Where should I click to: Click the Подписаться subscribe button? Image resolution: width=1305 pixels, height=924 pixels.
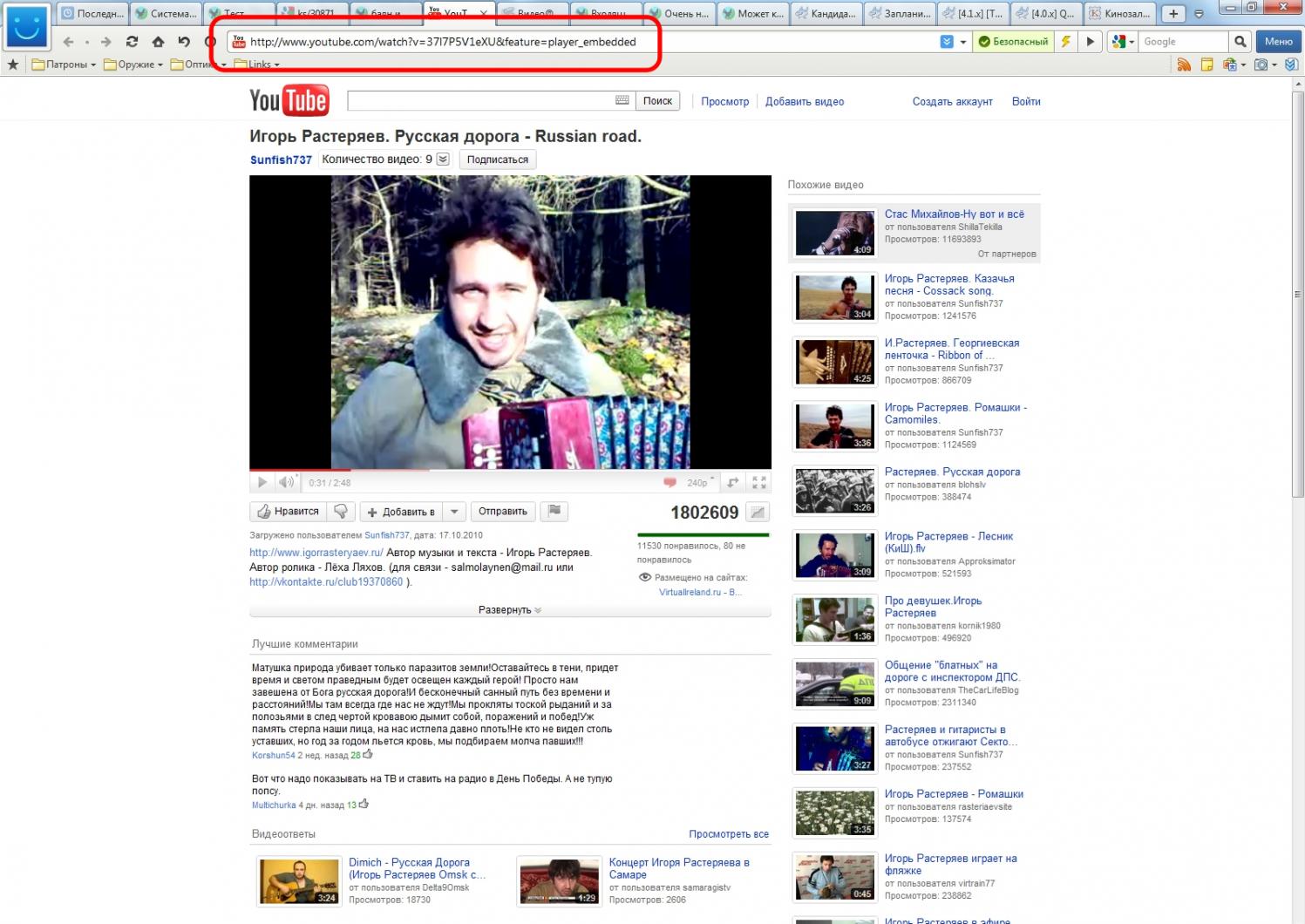click(497, 160)
